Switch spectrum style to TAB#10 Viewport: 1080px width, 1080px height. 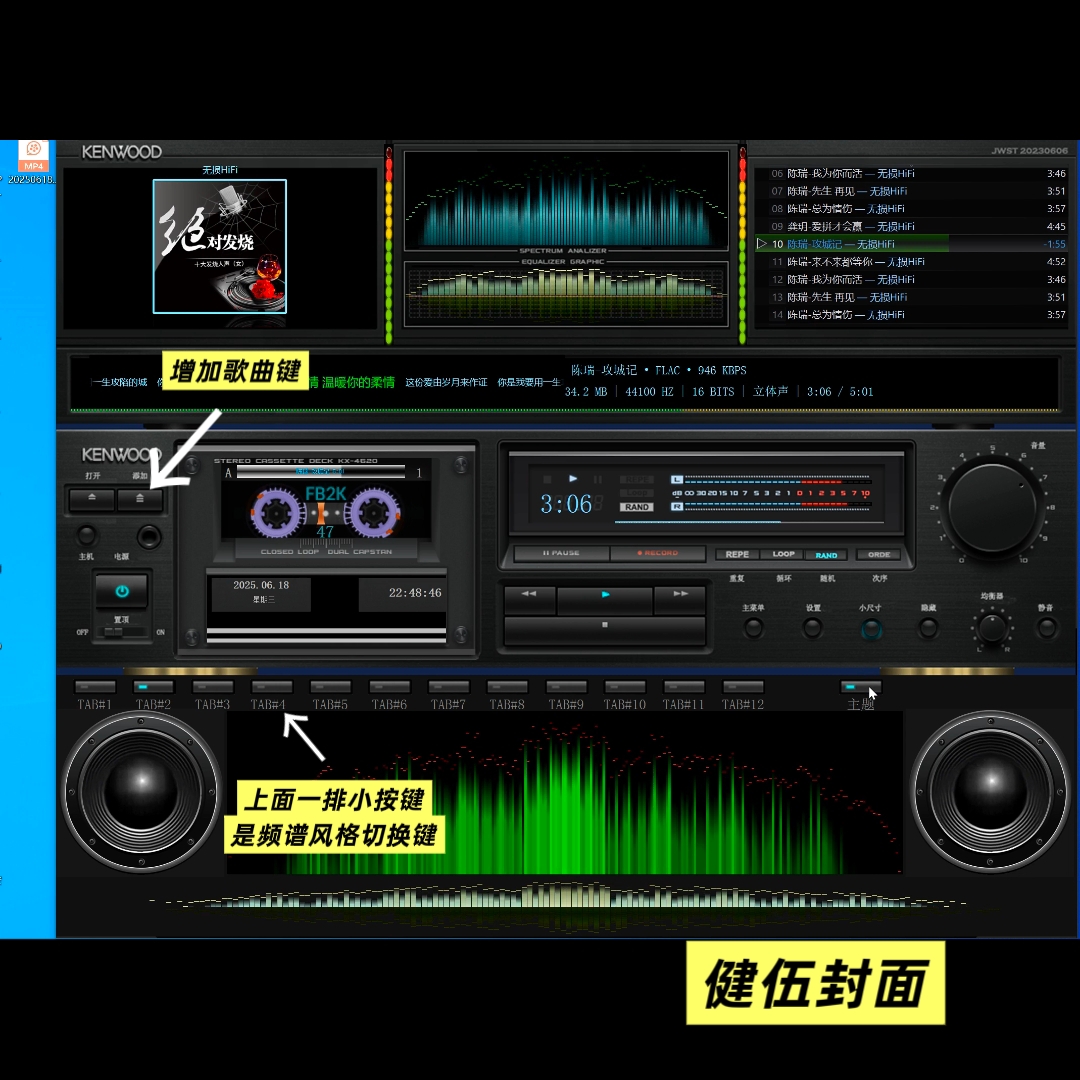click(x=625, y=687)
